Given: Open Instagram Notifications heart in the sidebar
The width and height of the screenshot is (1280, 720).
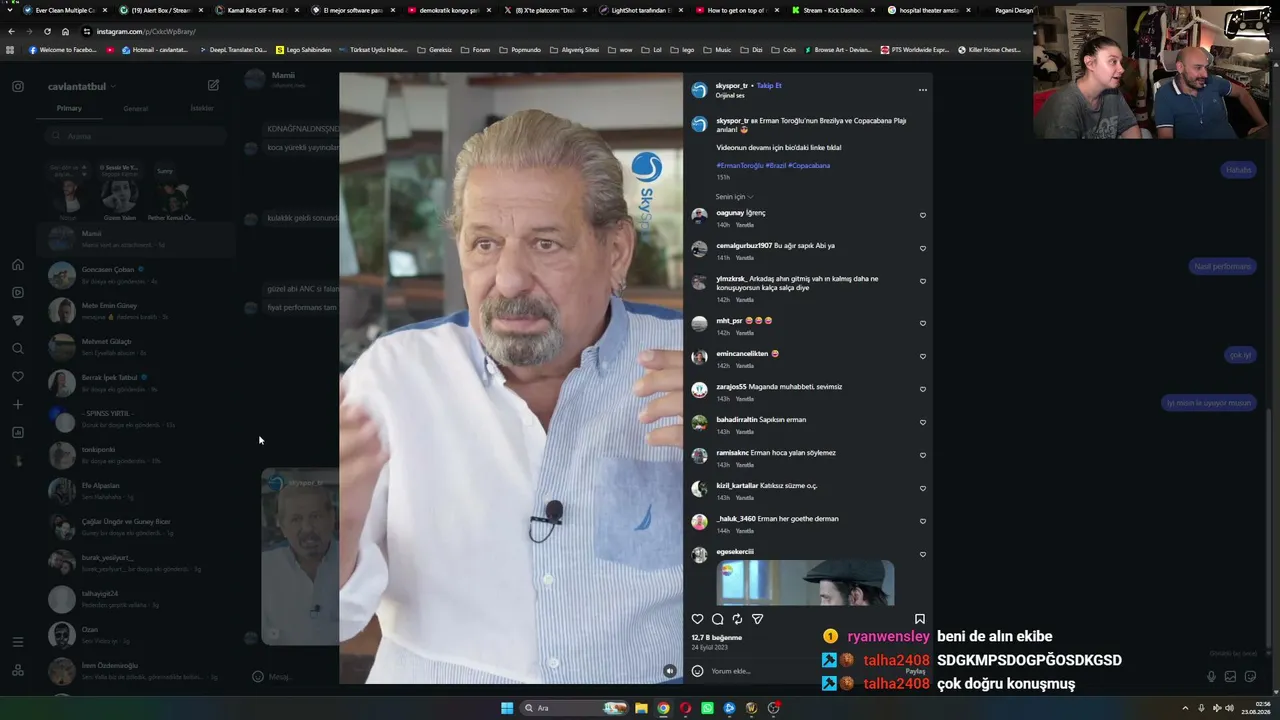Looking at the screenshot, I should click(18, 377).
